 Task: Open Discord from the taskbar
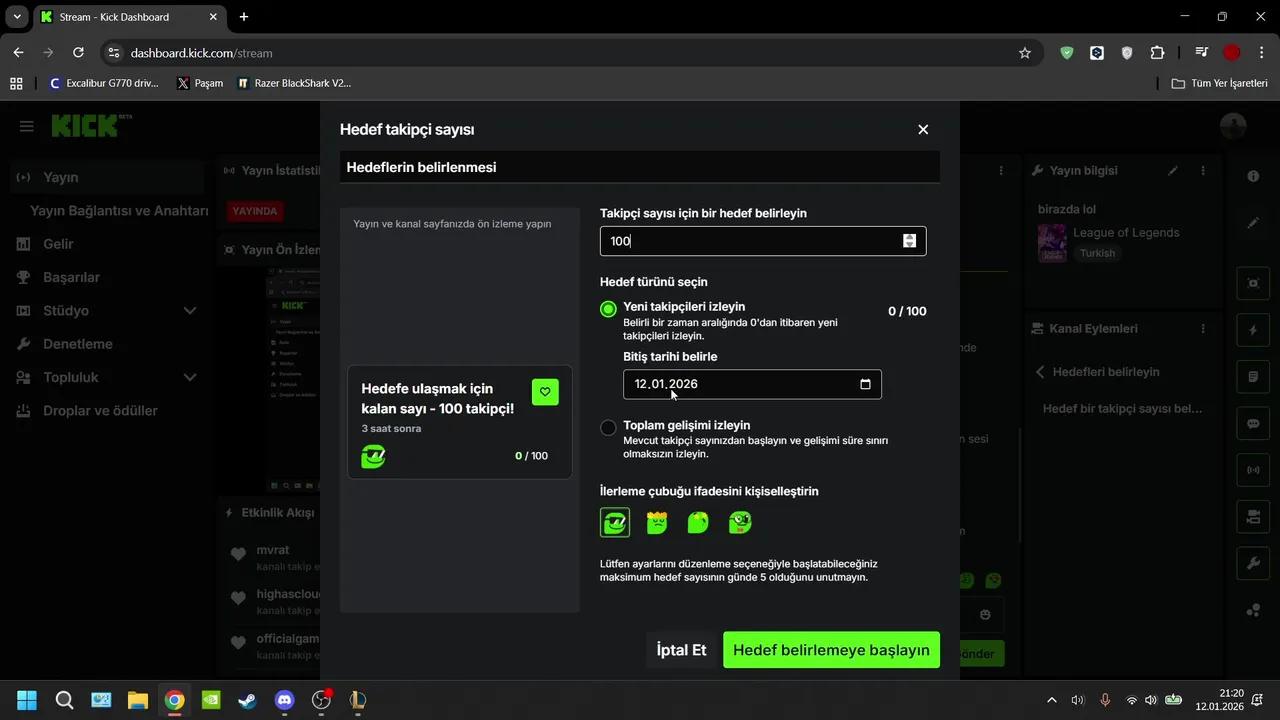284,700
